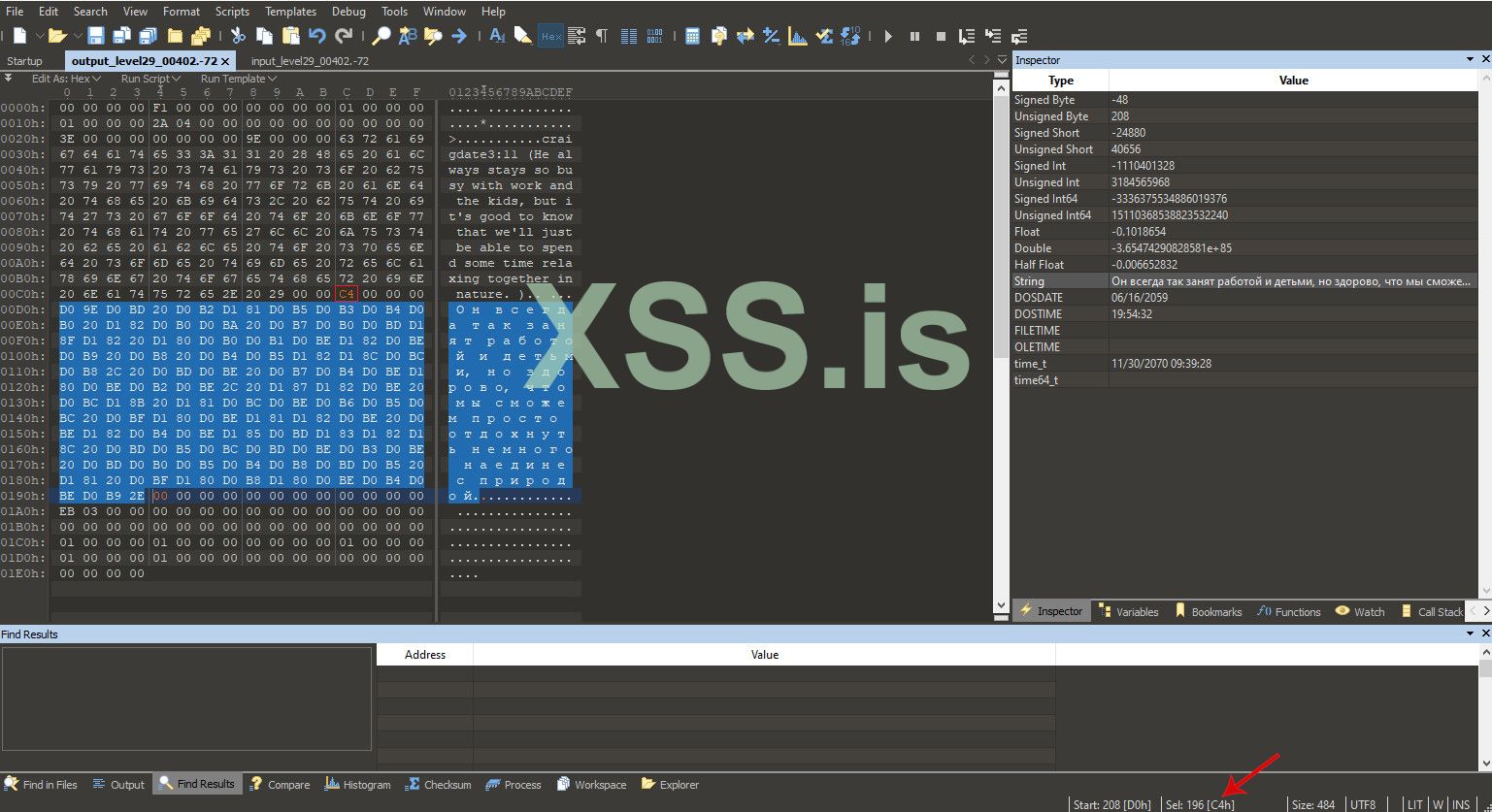Open the Run Script dropdown

pyautogui.click(x=150, y=79)
